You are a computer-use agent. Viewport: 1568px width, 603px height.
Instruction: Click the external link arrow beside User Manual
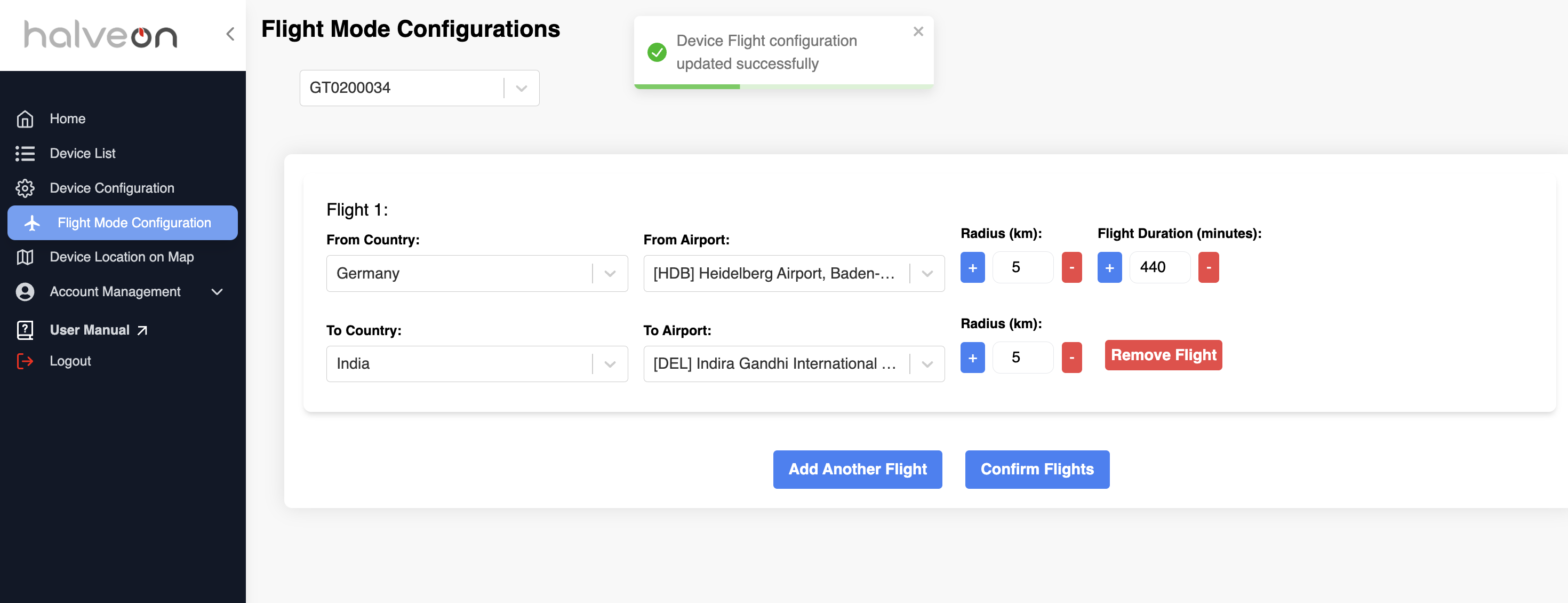(x=142, y=330)
